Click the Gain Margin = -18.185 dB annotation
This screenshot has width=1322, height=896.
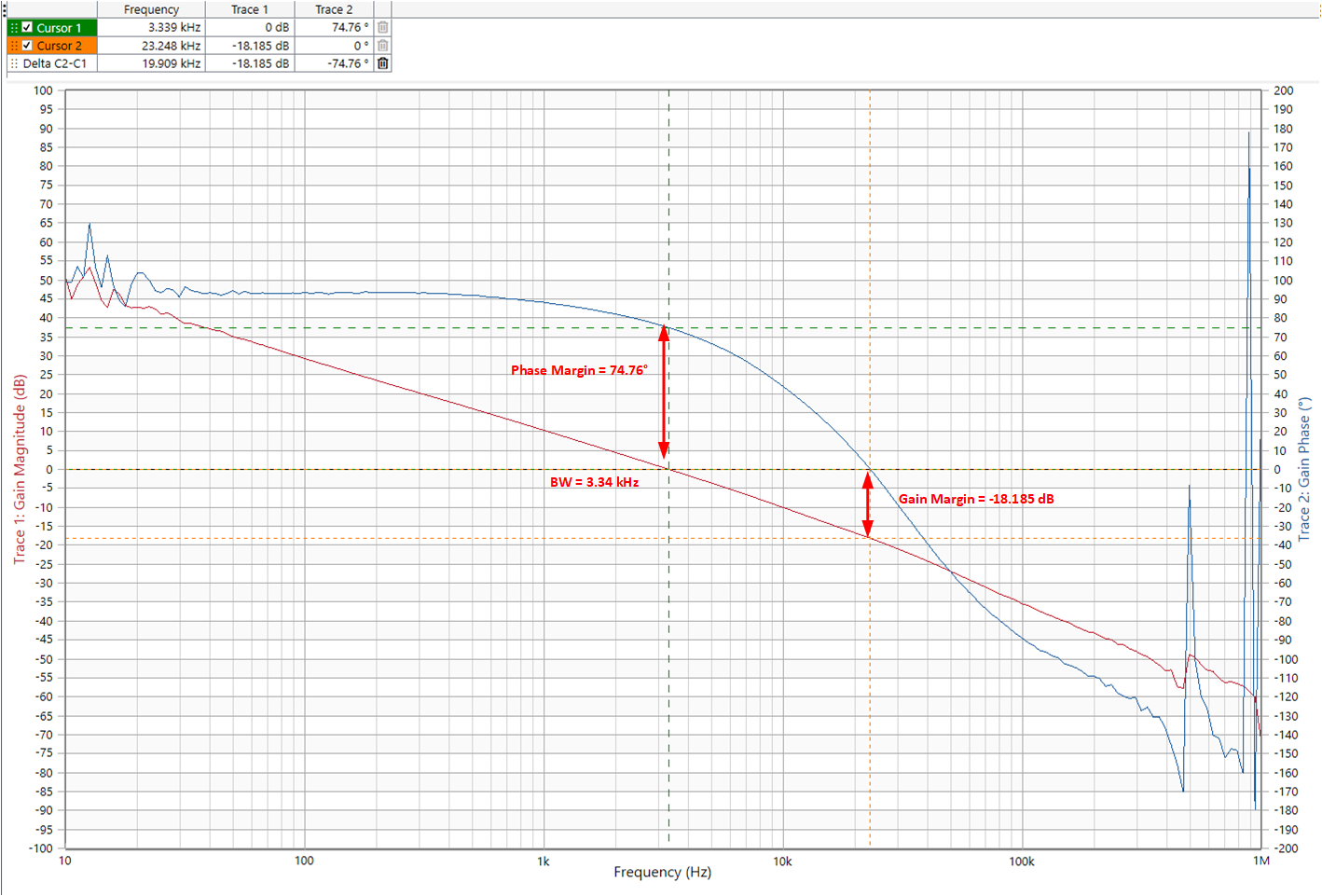(976, 499)
